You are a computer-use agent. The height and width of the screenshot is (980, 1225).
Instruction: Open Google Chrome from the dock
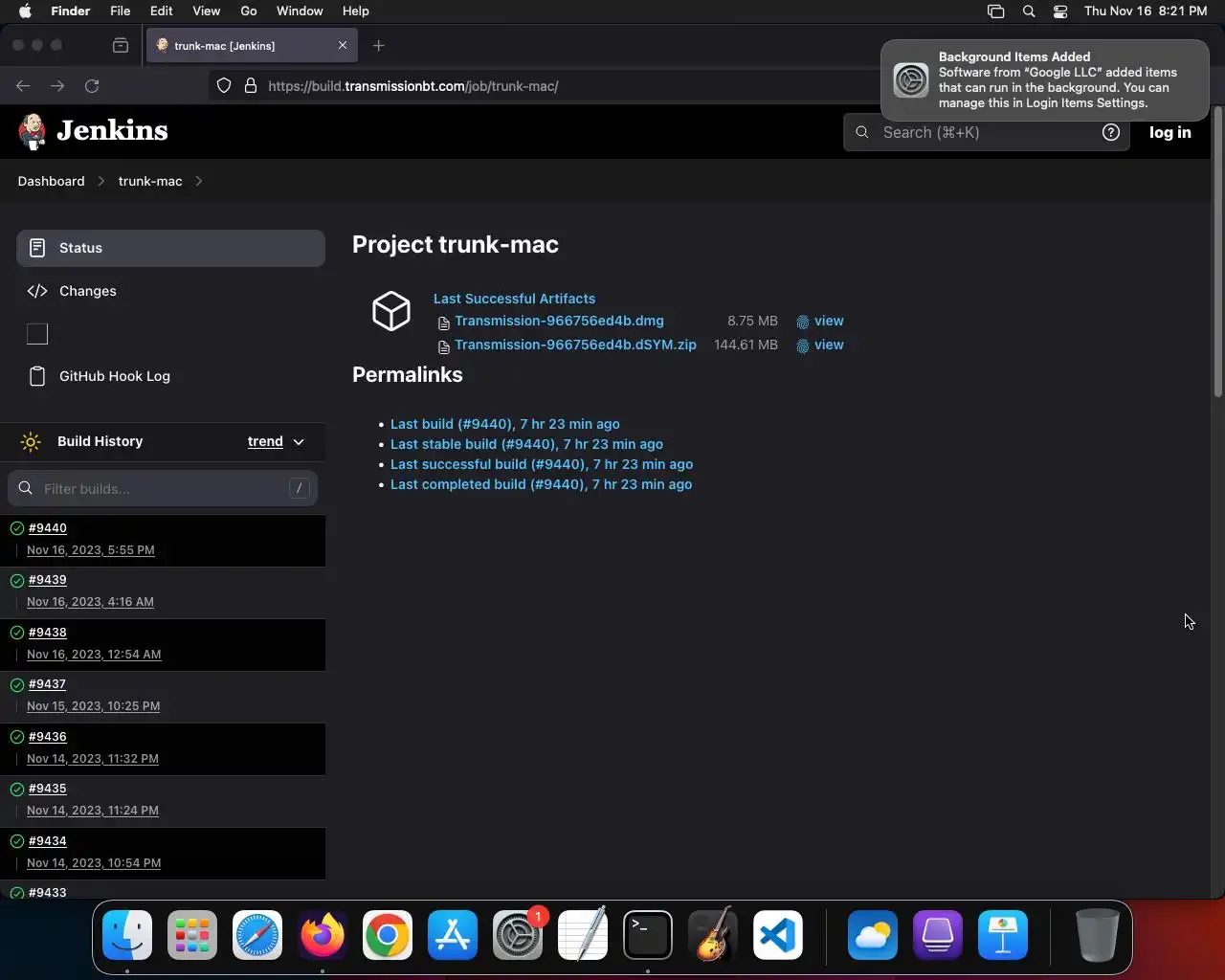tap(388, 935)
